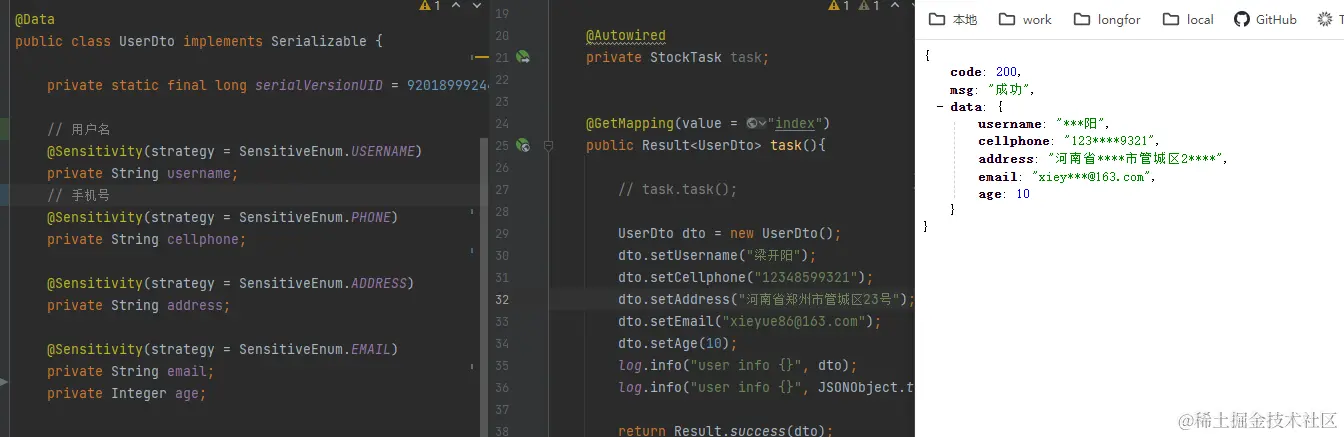Click SensitiveEnum.EMAIL in the annotation
The image size is (1344, 437).
pyautogui.click(x=315, y=349)
